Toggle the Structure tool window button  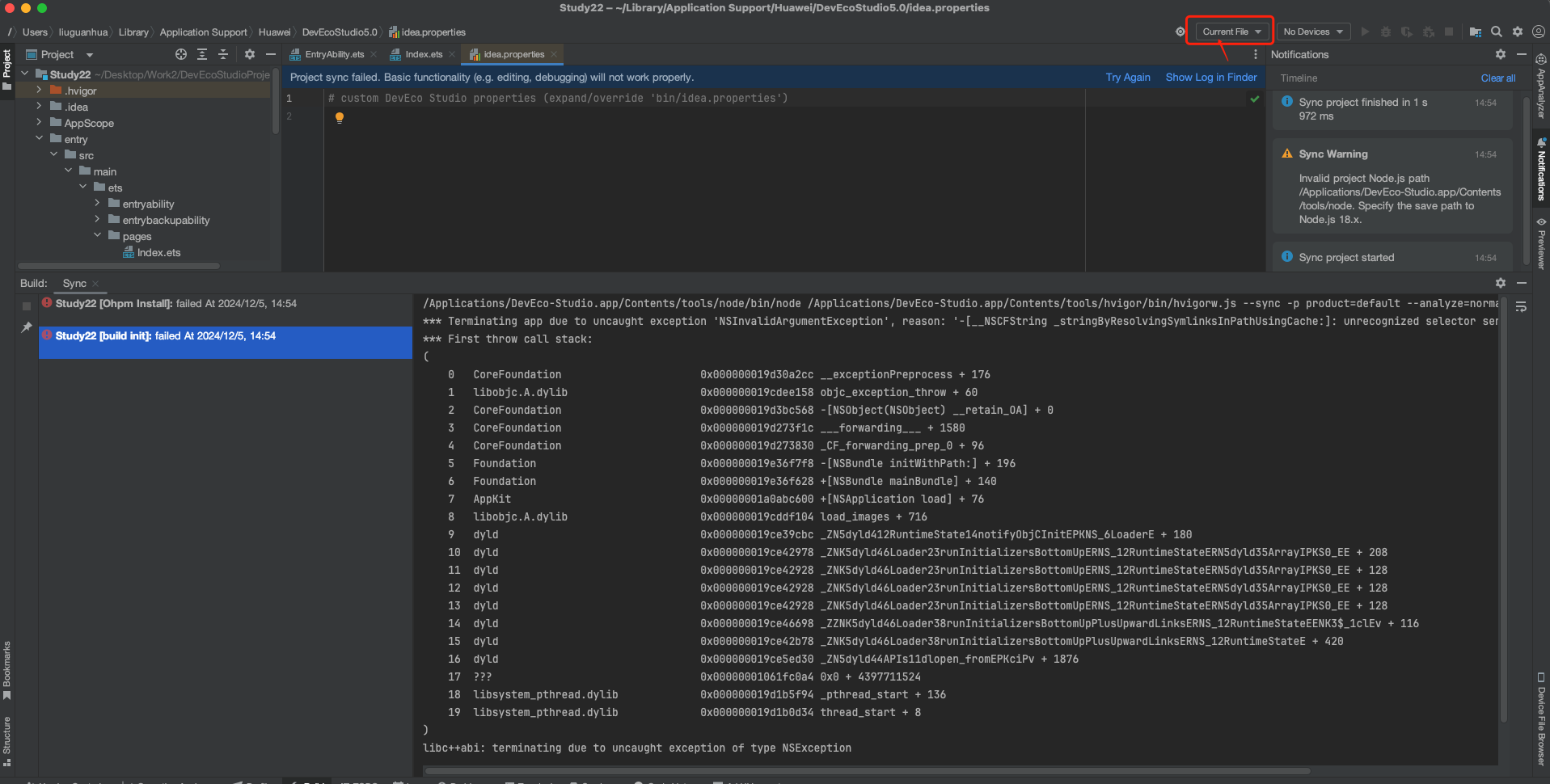point(7,741)
